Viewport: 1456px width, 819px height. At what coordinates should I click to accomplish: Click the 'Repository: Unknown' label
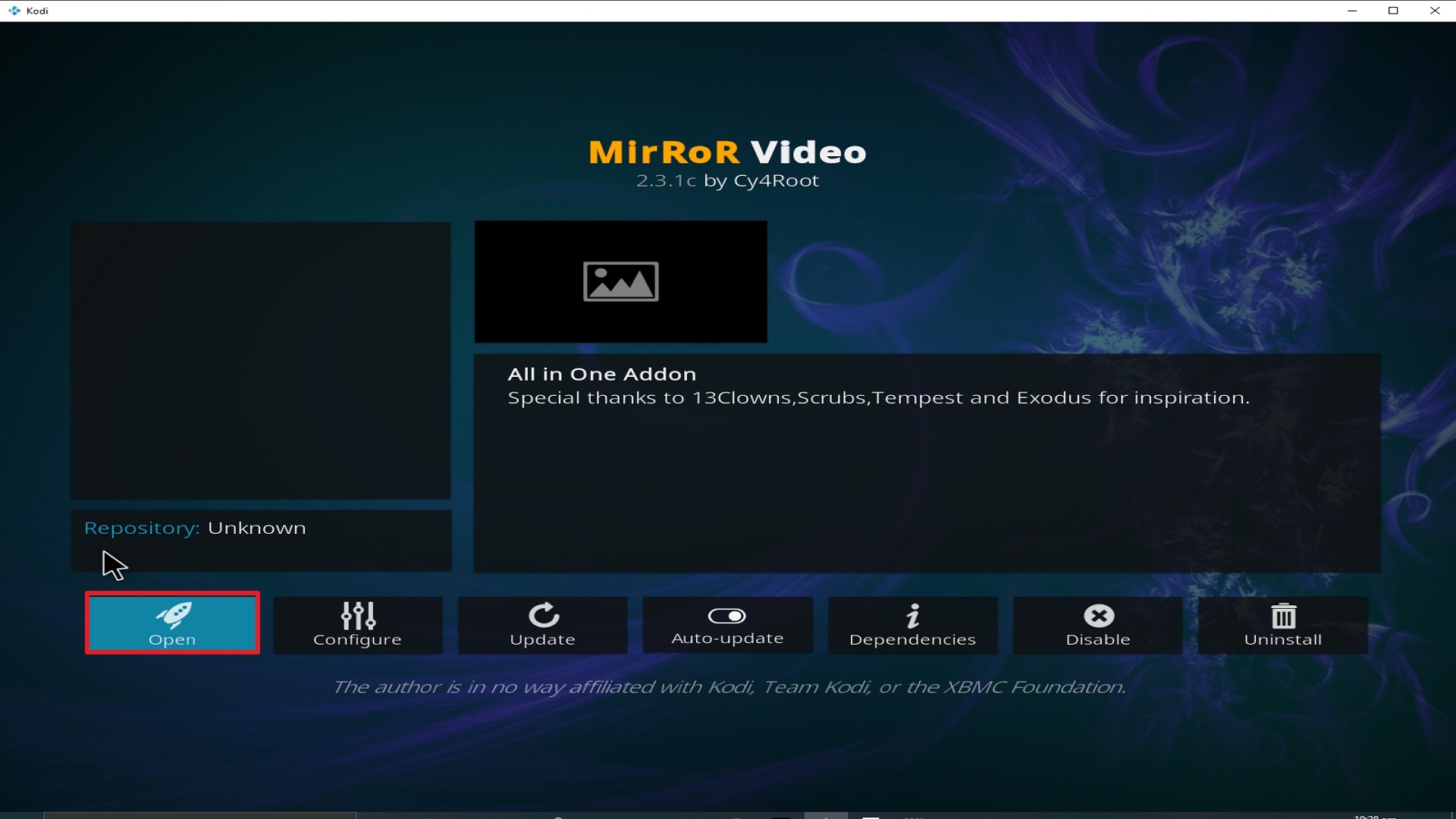pos(195,528)
